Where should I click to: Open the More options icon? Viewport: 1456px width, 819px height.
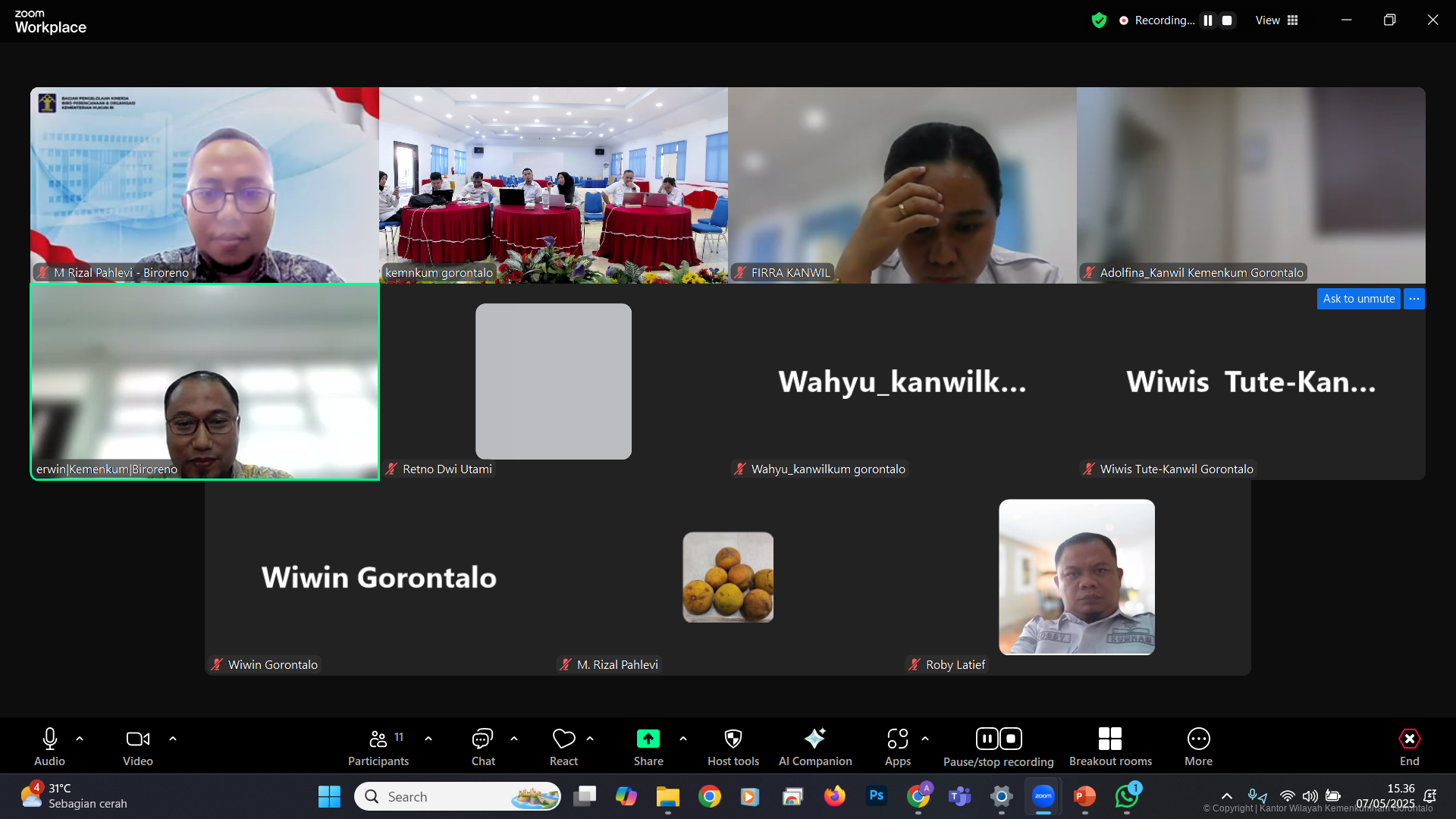tap(1198, 739)
